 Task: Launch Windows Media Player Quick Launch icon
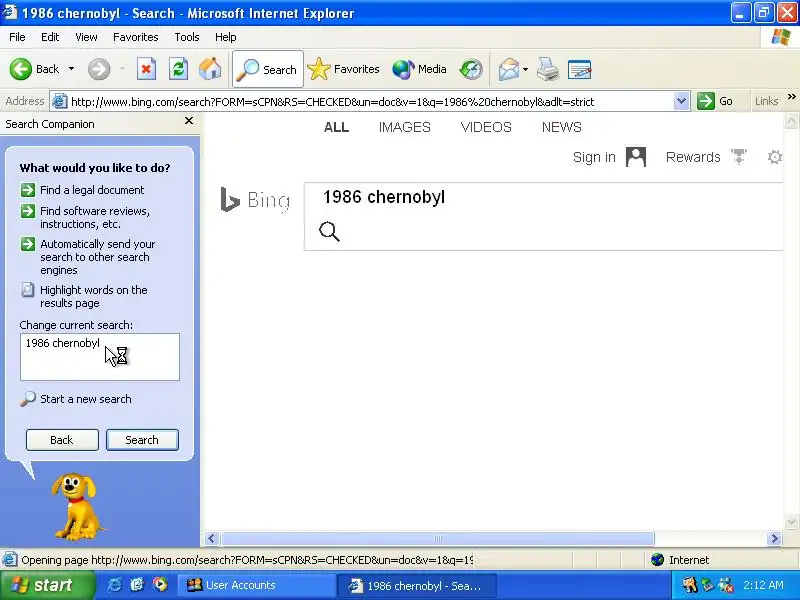pos(160,585)
